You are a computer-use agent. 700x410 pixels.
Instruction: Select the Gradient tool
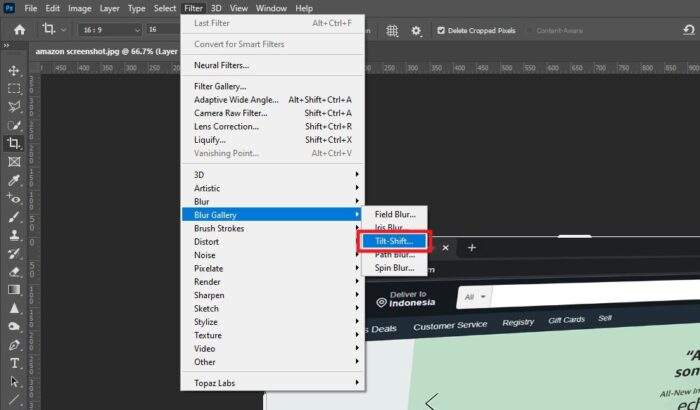pos(14,290)
